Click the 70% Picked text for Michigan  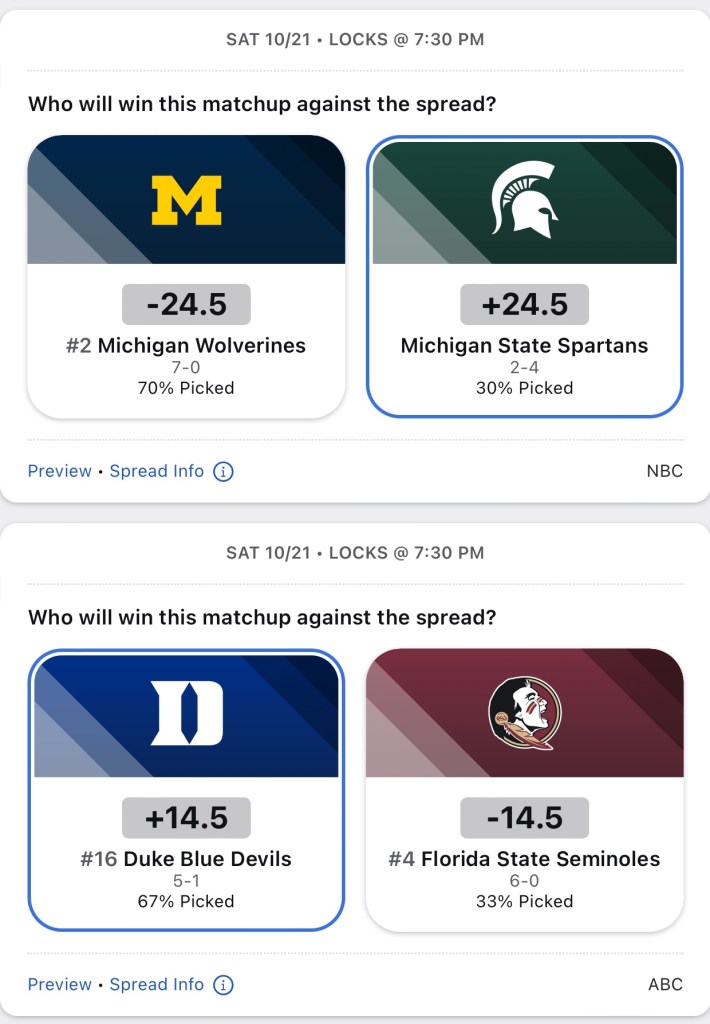coord(186,388)
